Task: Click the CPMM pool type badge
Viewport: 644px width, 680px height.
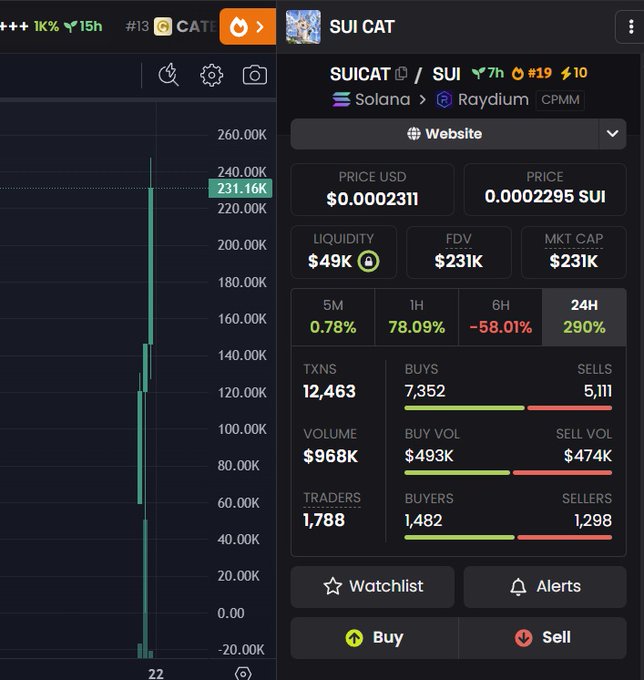Action: [x=560, y=100]
